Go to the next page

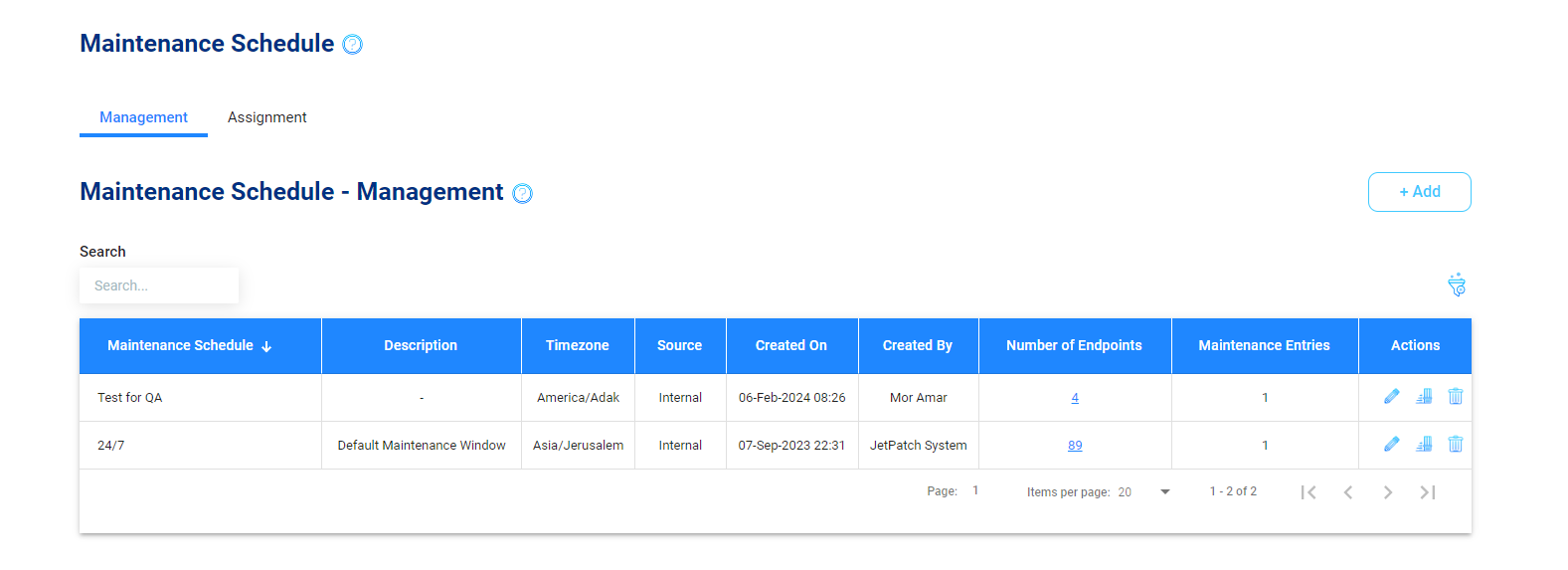pos(1387,492)
